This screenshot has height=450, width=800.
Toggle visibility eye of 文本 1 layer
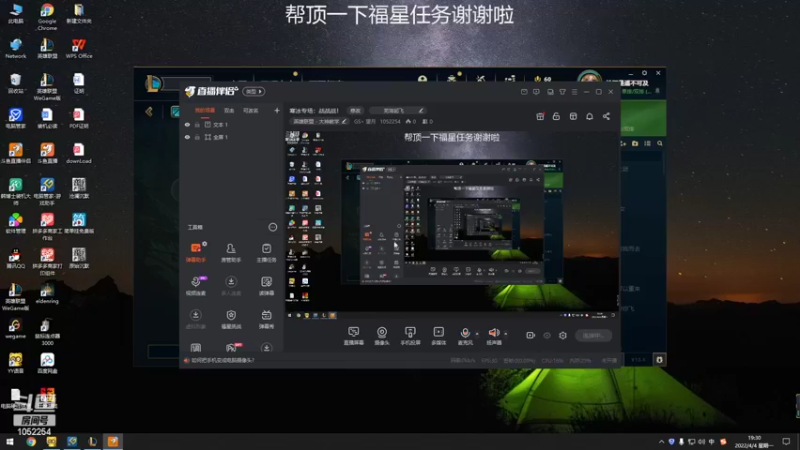tap(187, 124)
